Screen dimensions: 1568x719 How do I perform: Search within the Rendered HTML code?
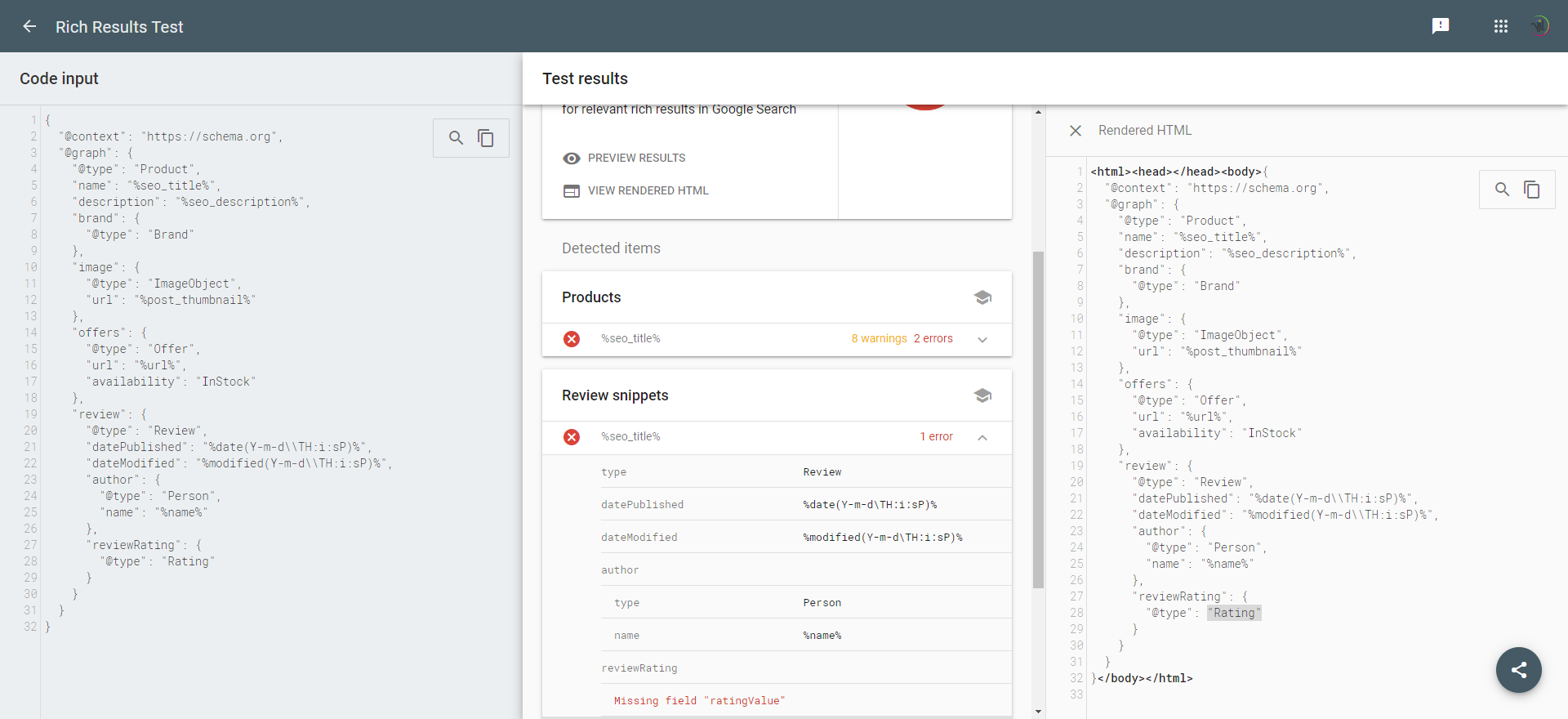coord(1502,190)
